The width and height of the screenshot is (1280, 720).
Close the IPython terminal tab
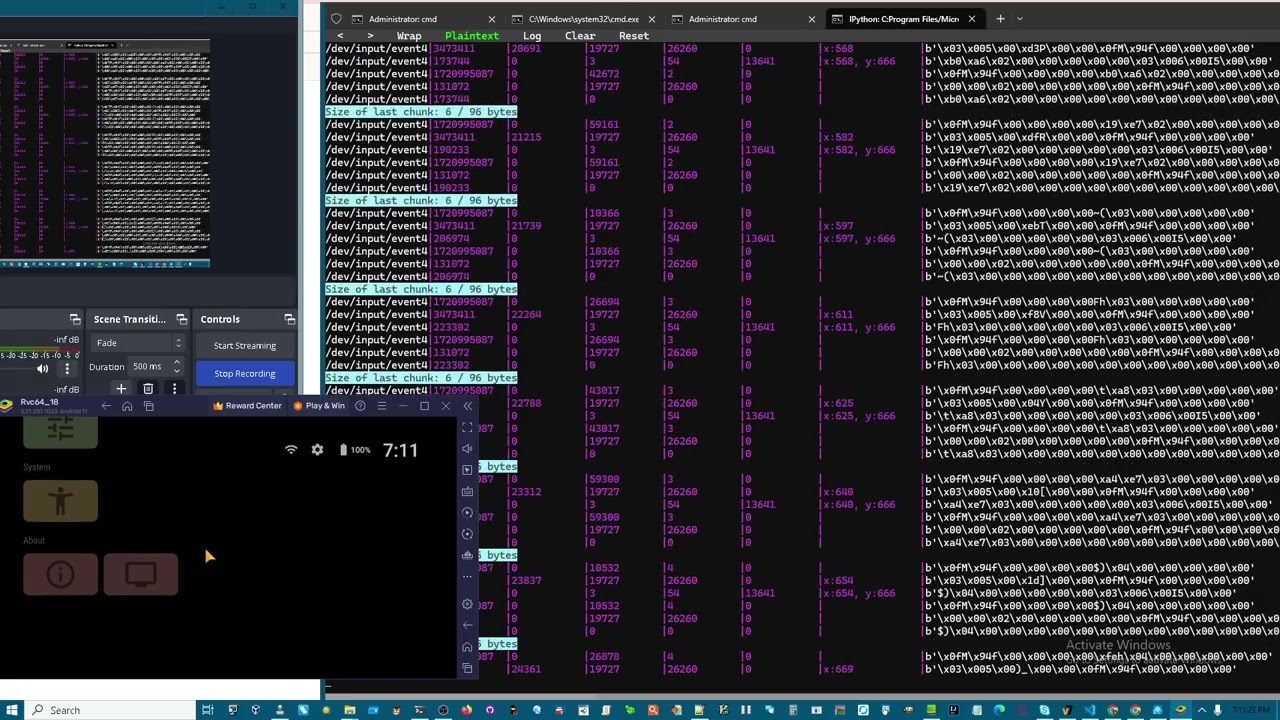[971, 19]
